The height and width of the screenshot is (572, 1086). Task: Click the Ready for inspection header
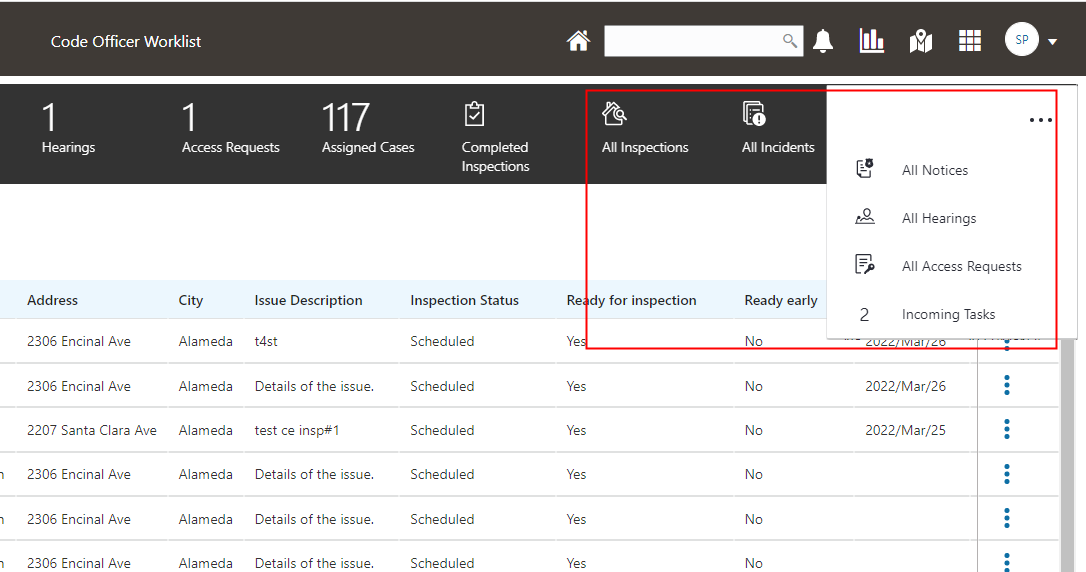pos(631,300)
